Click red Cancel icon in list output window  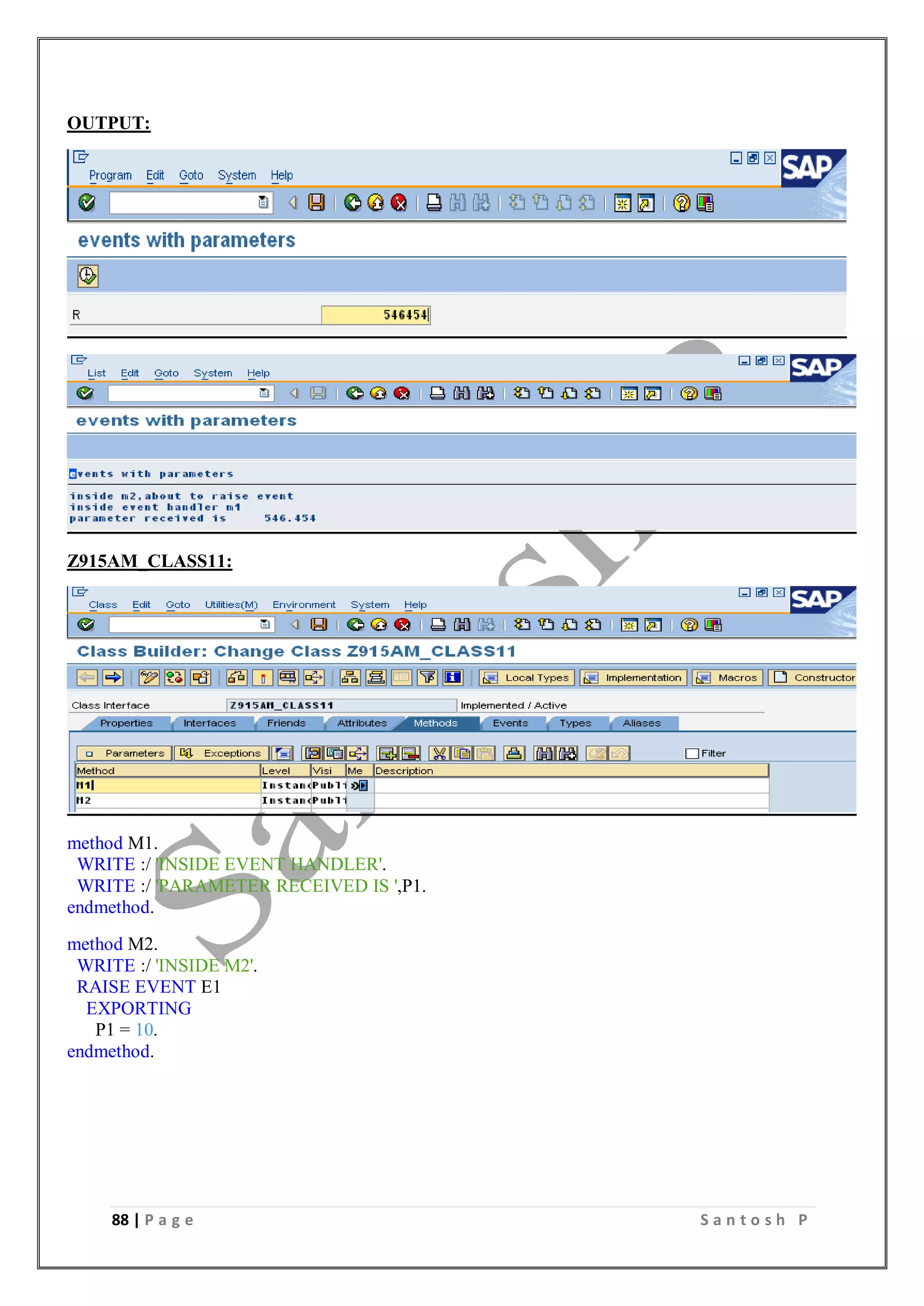click(x=402, y=393)
